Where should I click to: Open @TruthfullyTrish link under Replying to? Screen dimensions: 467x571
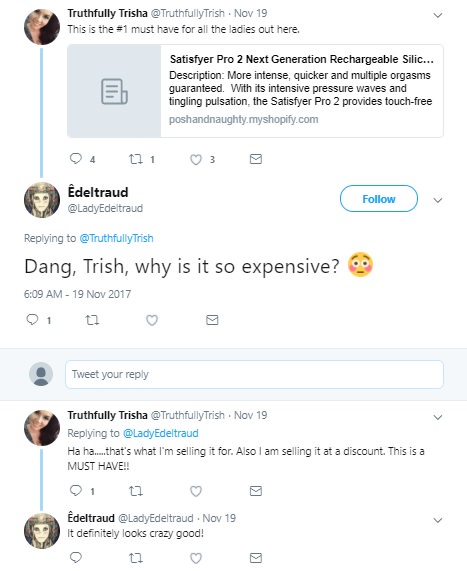coord(117,238)
